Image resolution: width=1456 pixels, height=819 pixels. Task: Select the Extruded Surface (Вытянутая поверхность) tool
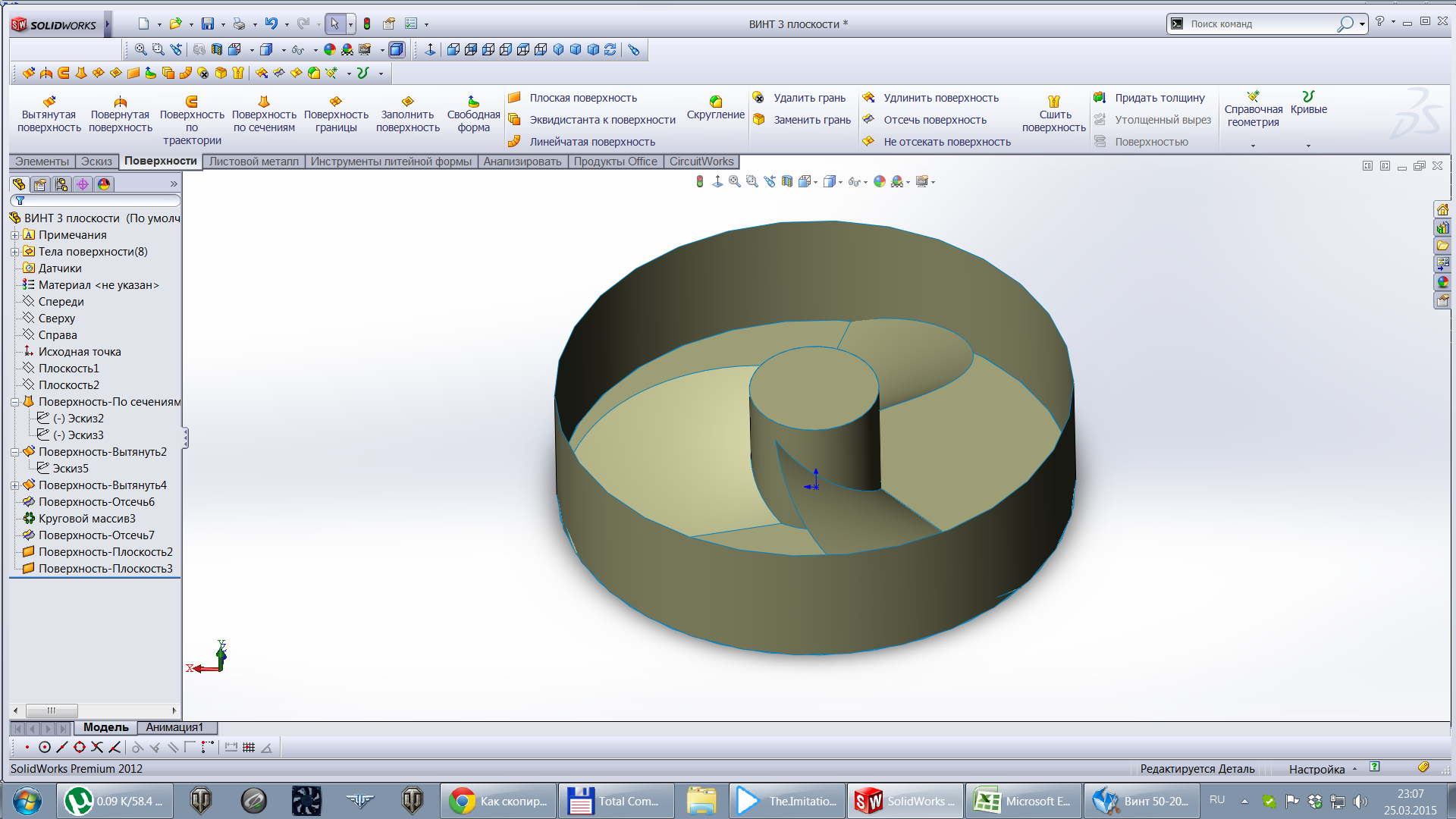coord(49,114)
